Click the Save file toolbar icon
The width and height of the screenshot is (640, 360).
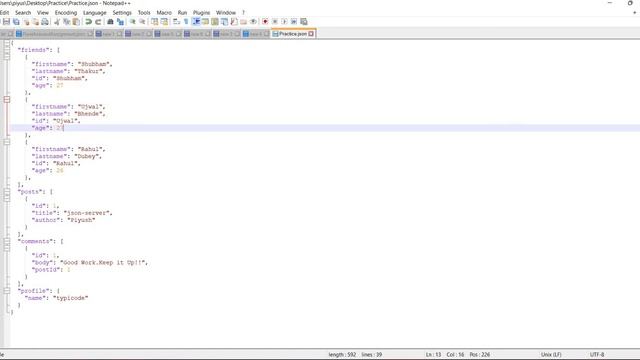[6, 21]
